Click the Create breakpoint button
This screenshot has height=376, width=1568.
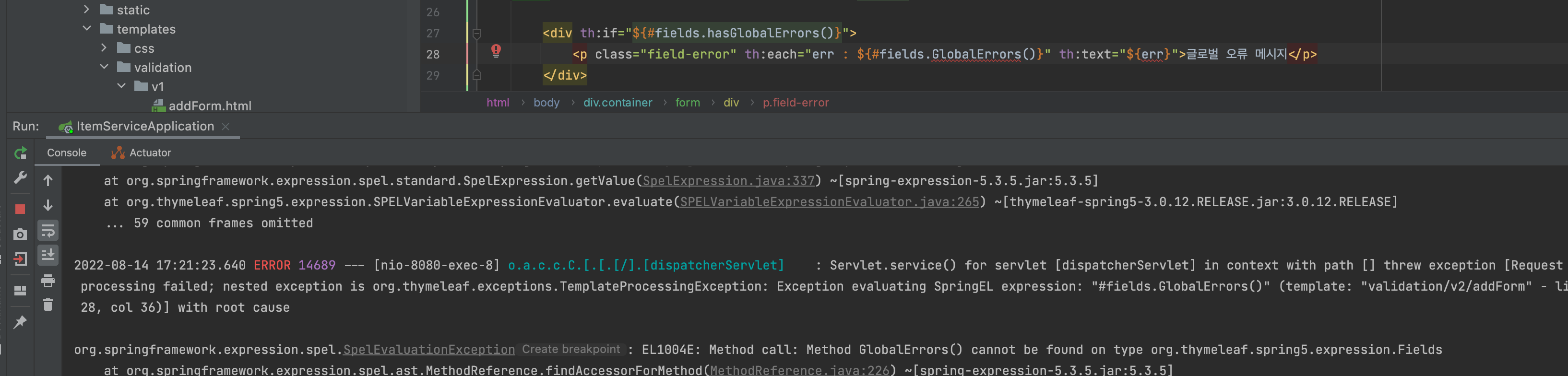(570, 350)
